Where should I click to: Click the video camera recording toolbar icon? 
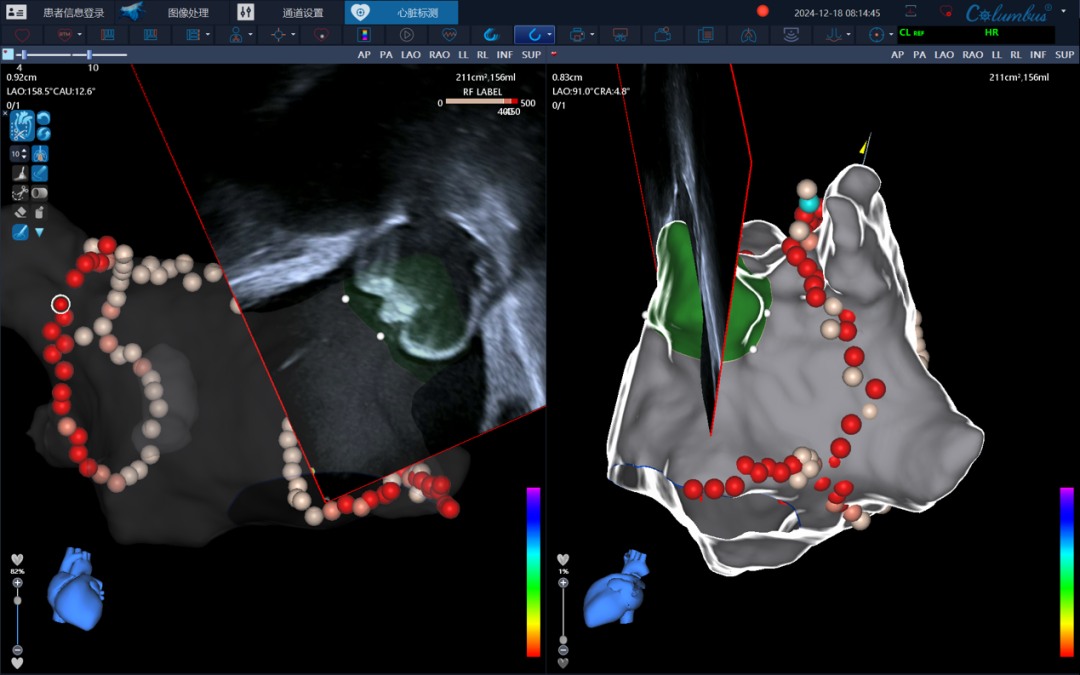tap(662, 35)
